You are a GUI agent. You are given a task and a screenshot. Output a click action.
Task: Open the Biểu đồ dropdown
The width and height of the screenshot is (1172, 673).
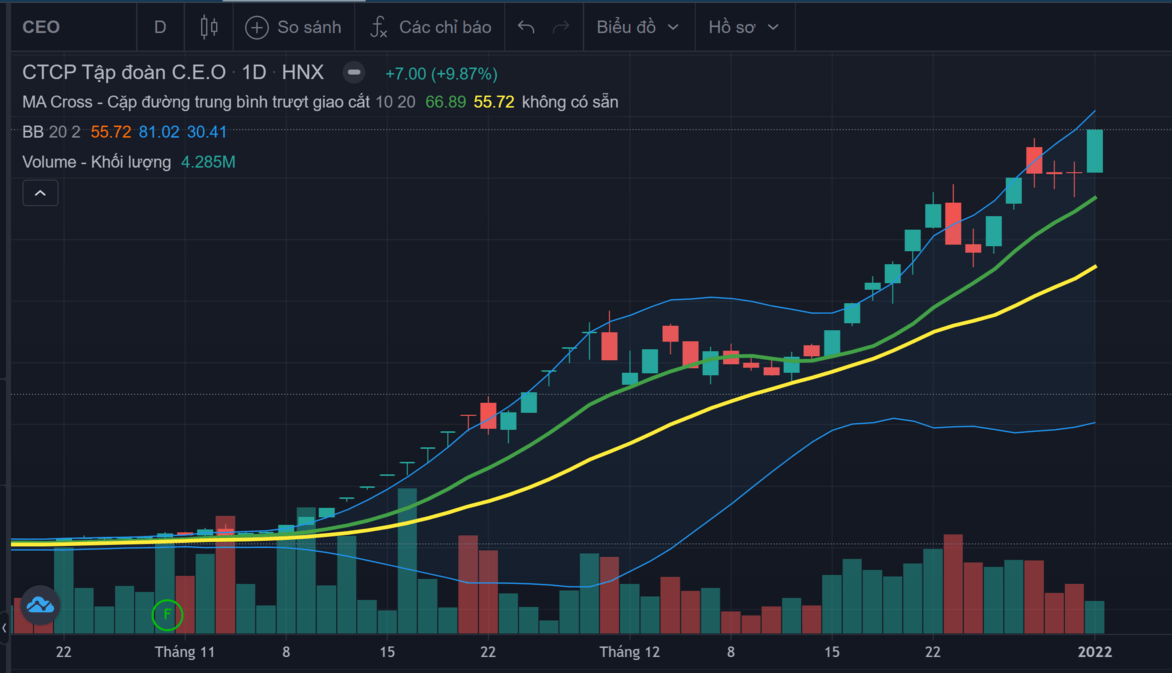tap(638, 27)
